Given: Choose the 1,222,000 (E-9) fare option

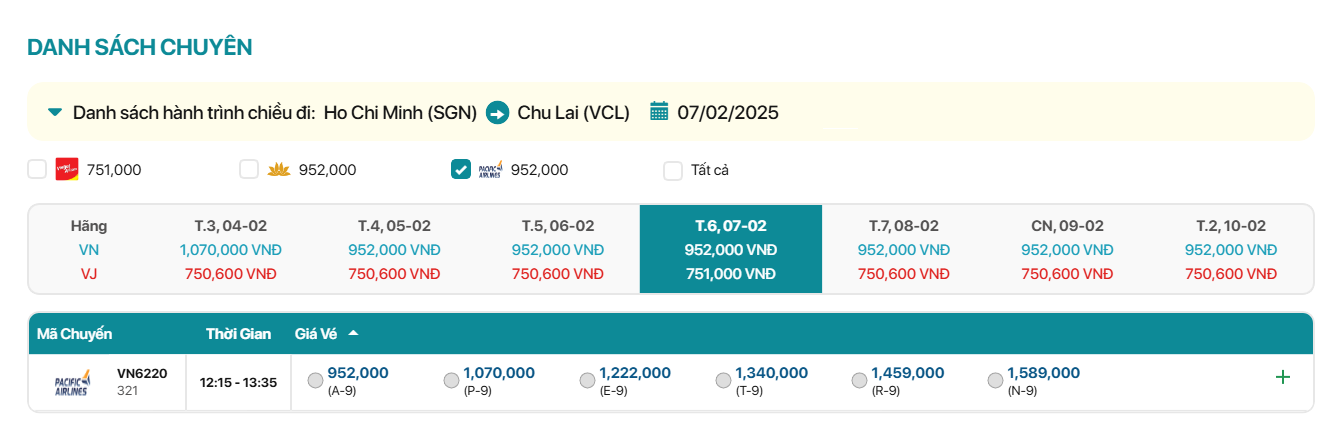Looking at the screenshot, I should click(588, 380).
